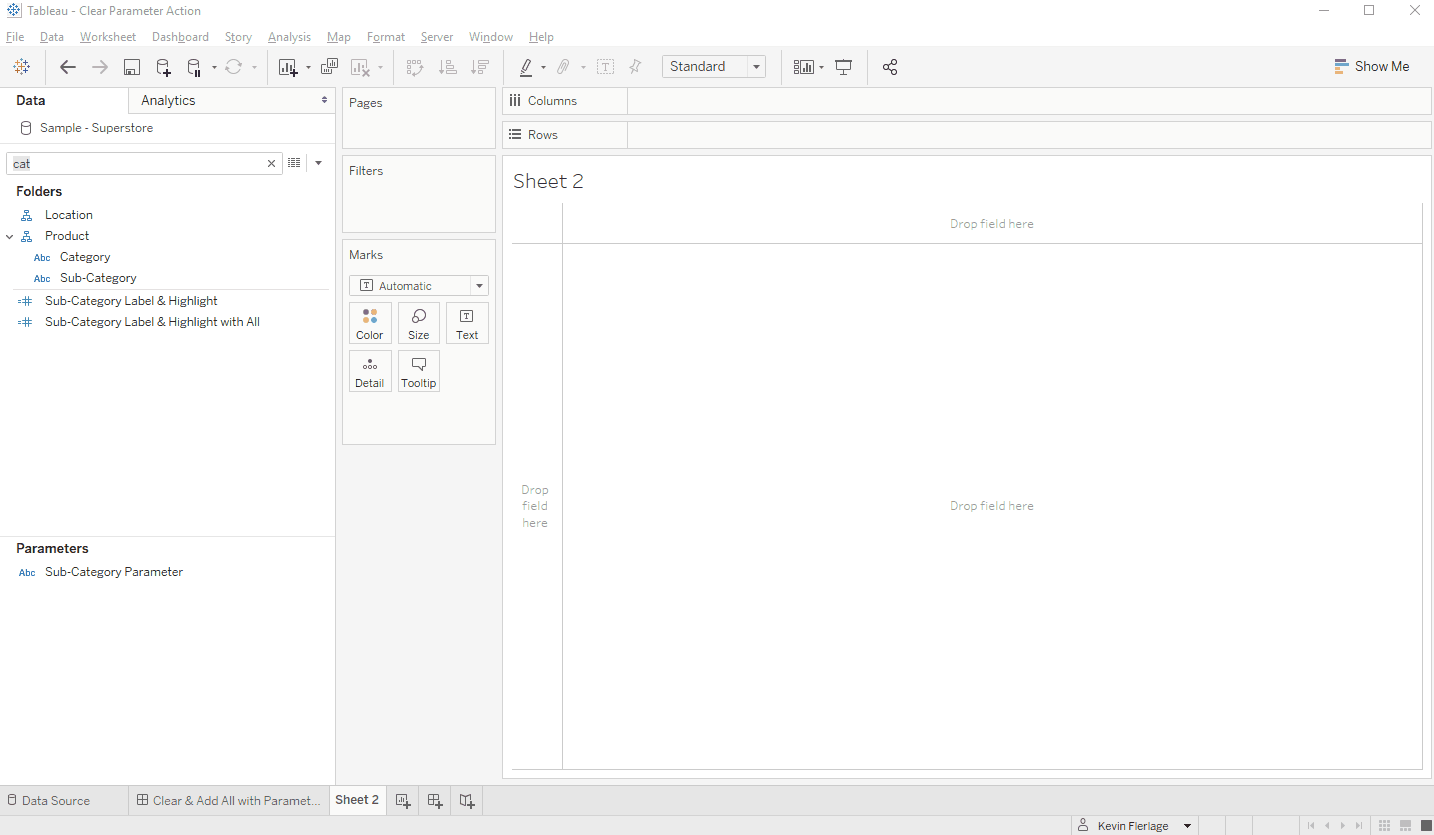Open the Data pane options dropdown arrow

[x=318, y=163]
